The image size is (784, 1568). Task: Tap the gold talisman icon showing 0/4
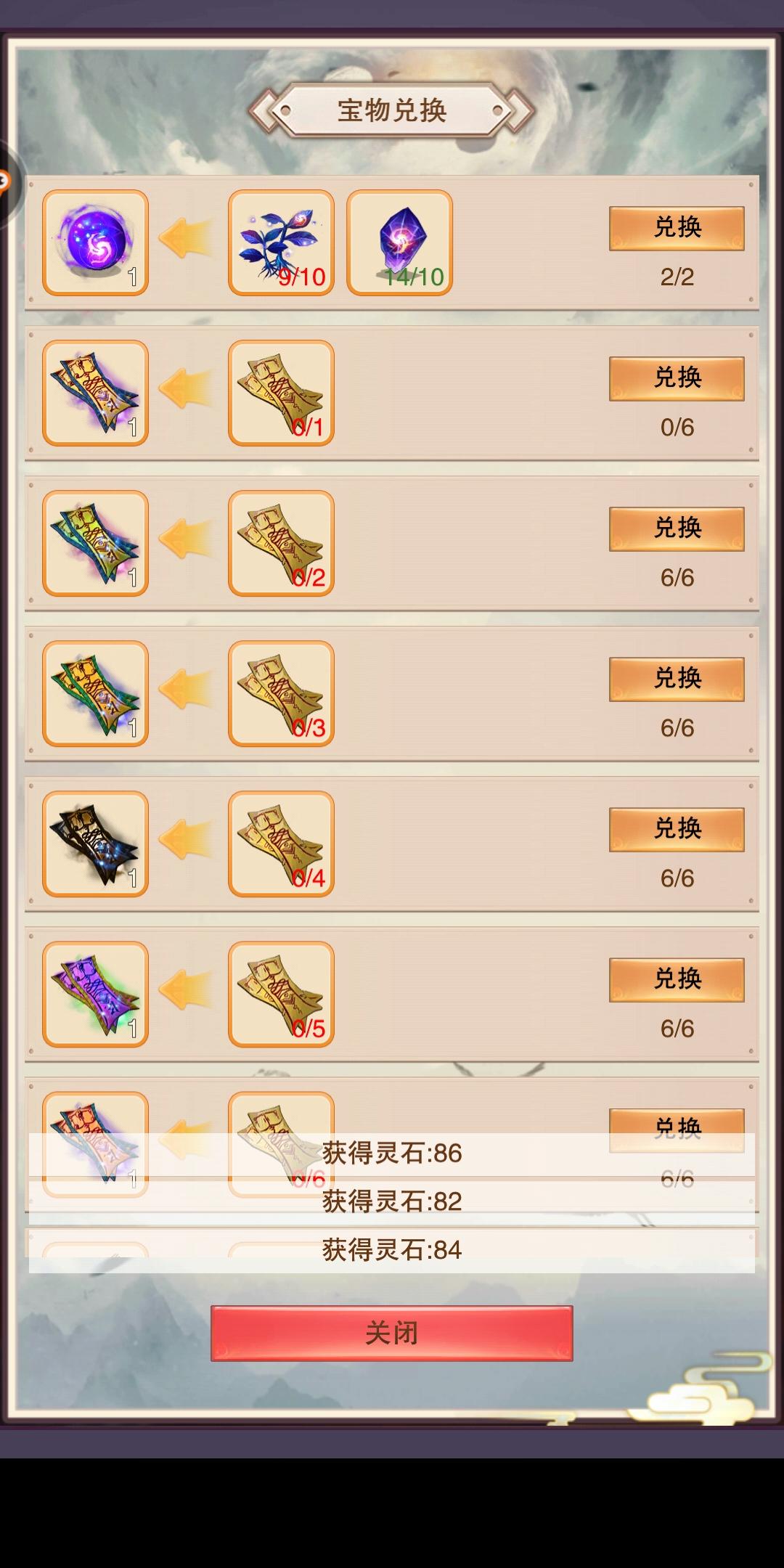coord(281,844)
